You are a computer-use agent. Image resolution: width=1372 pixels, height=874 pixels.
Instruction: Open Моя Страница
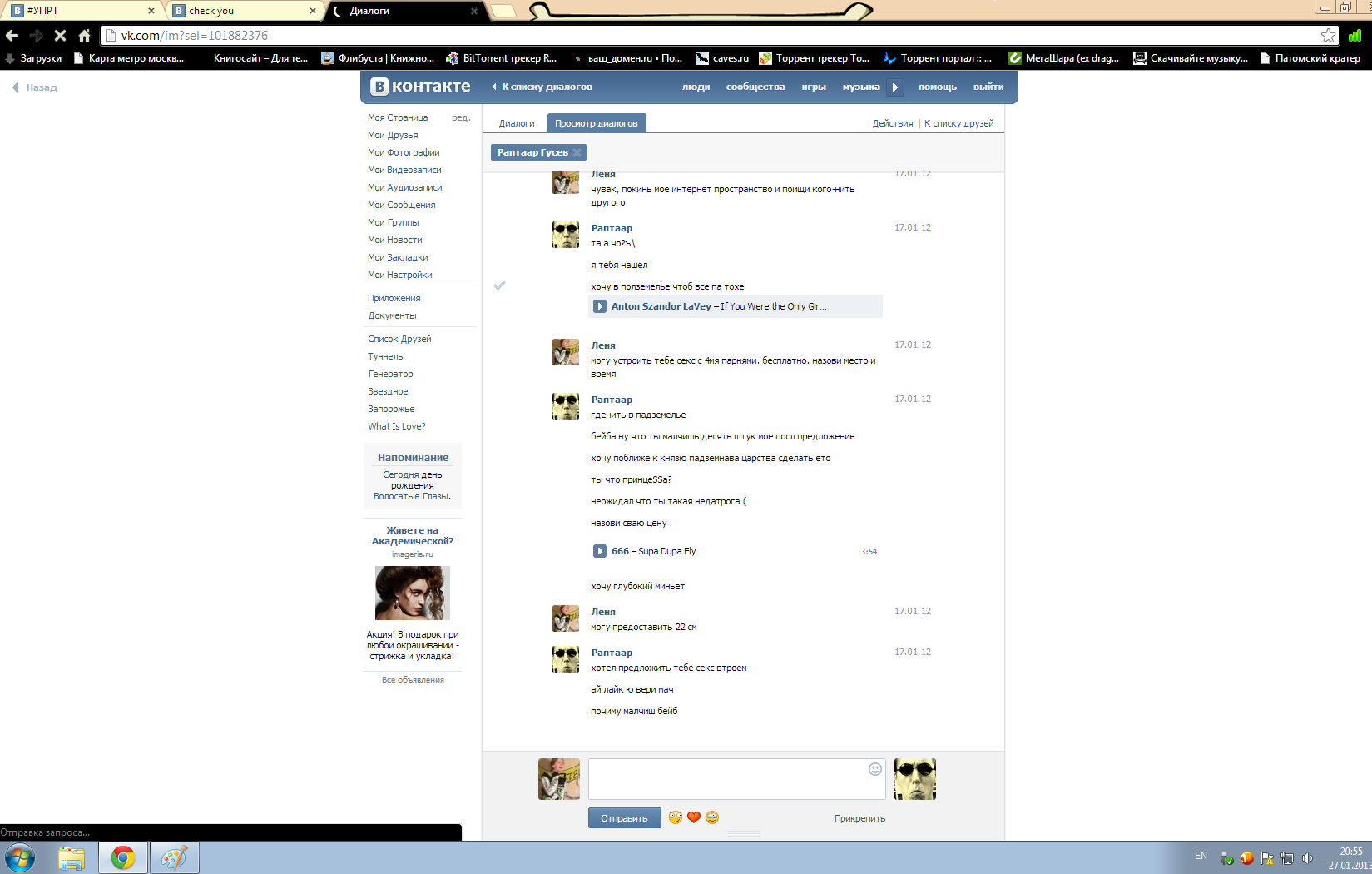click(x=398, y=117)
